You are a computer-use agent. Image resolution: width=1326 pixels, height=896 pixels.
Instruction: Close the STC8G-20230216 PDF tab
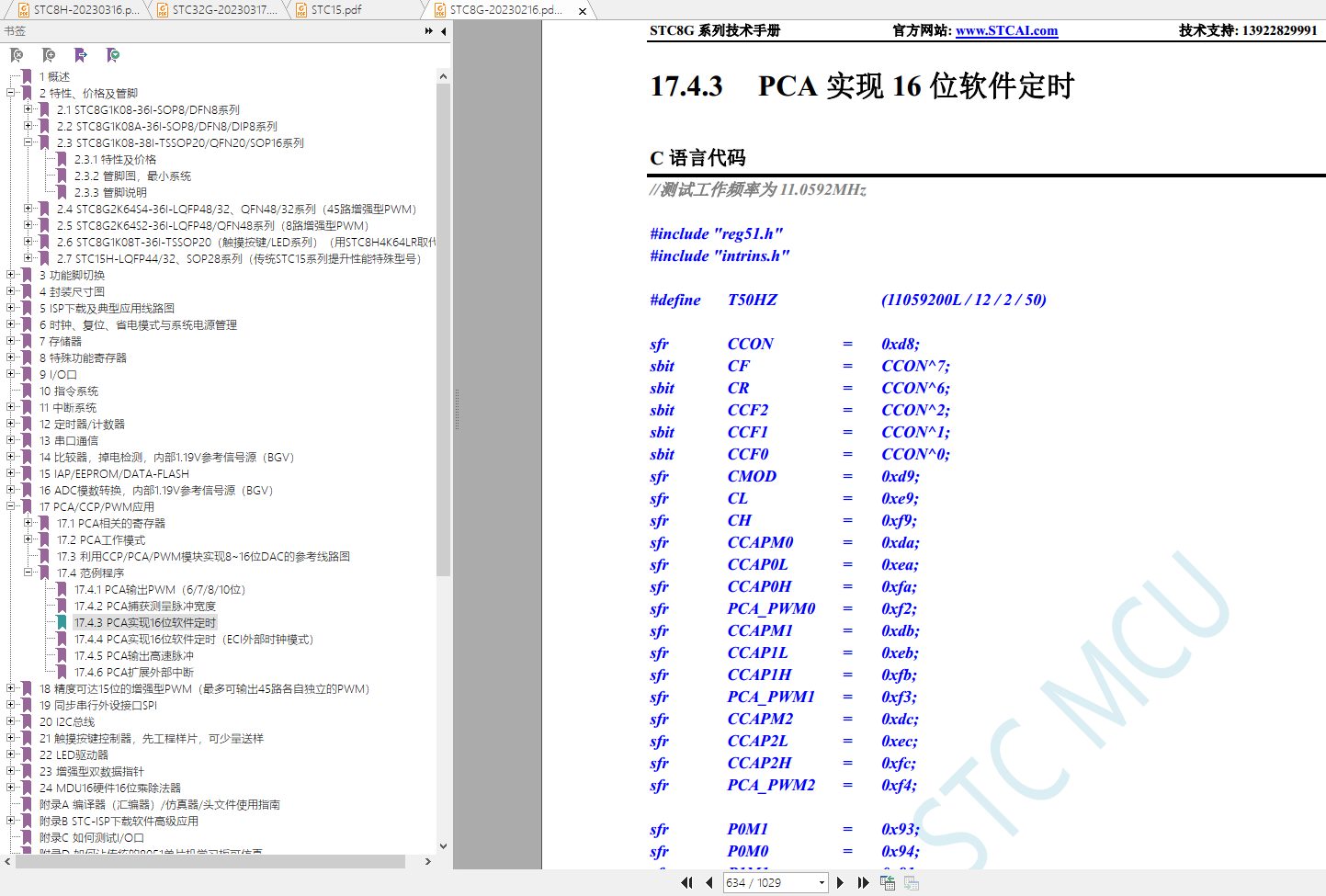tap(583, 11)
